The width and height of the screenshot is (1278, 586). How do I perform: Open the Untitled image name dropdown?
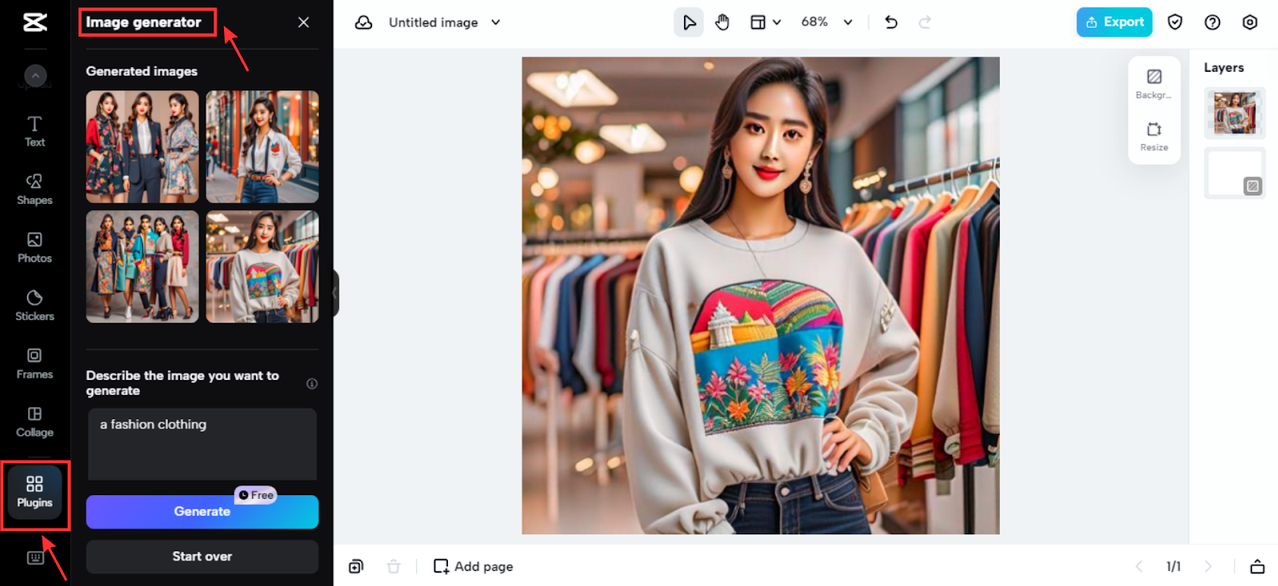[x=445, y=22]
